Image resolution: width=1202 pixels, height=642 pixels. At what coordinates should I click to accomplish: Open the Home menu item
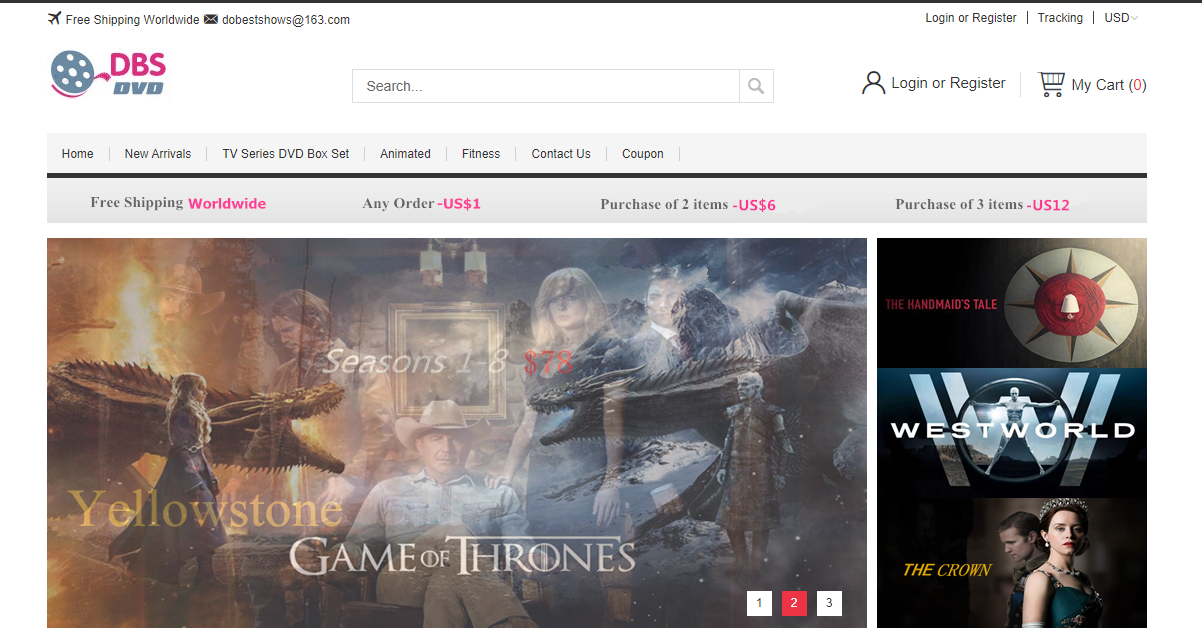(x=78, y=154)
